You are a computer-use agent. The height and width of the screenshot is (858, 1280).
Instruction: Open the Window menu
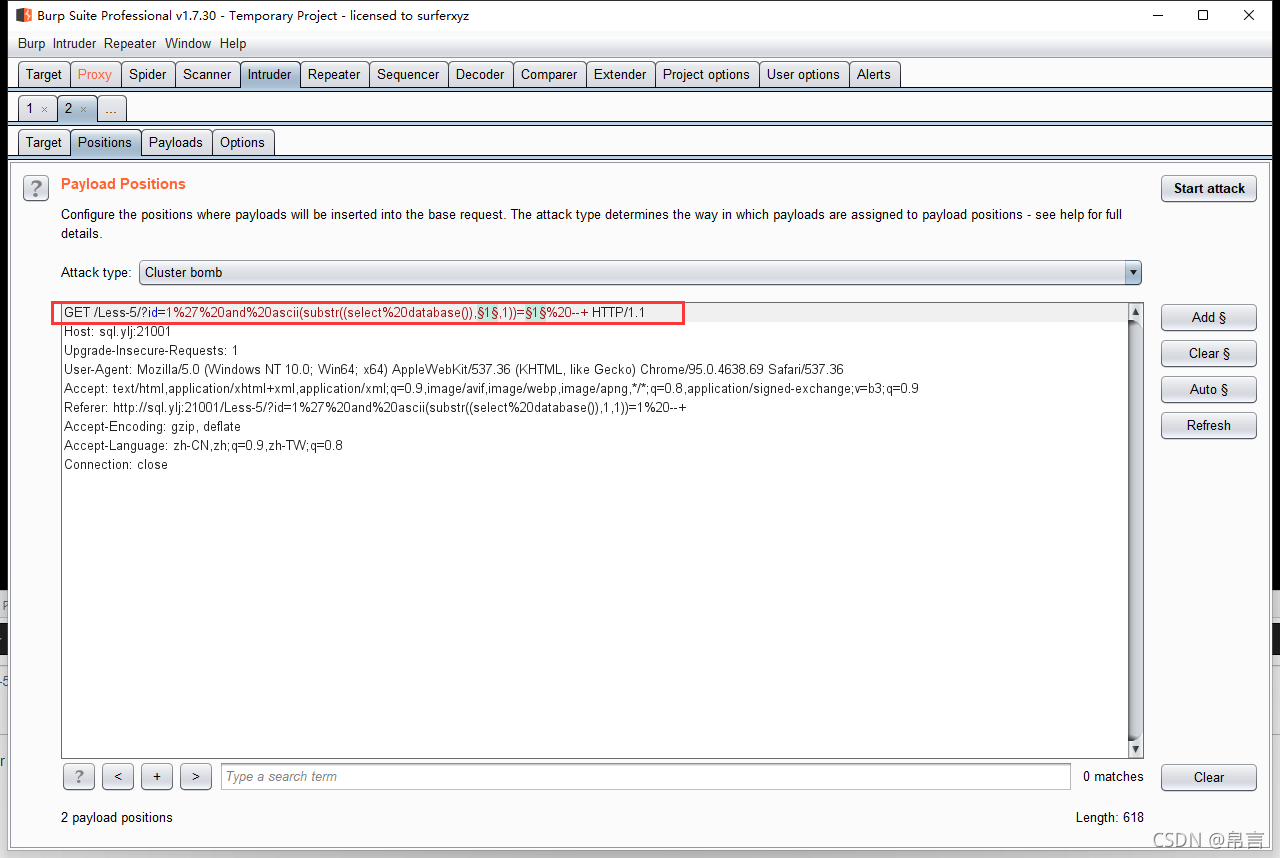pyautogui.click(x=188, y=44)
